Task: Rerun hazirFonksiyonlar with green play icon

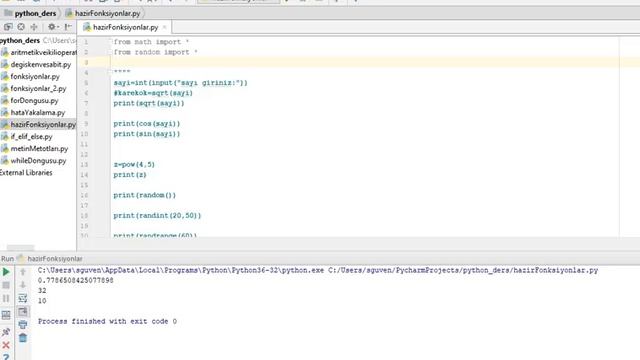Action: coord(6,272)
